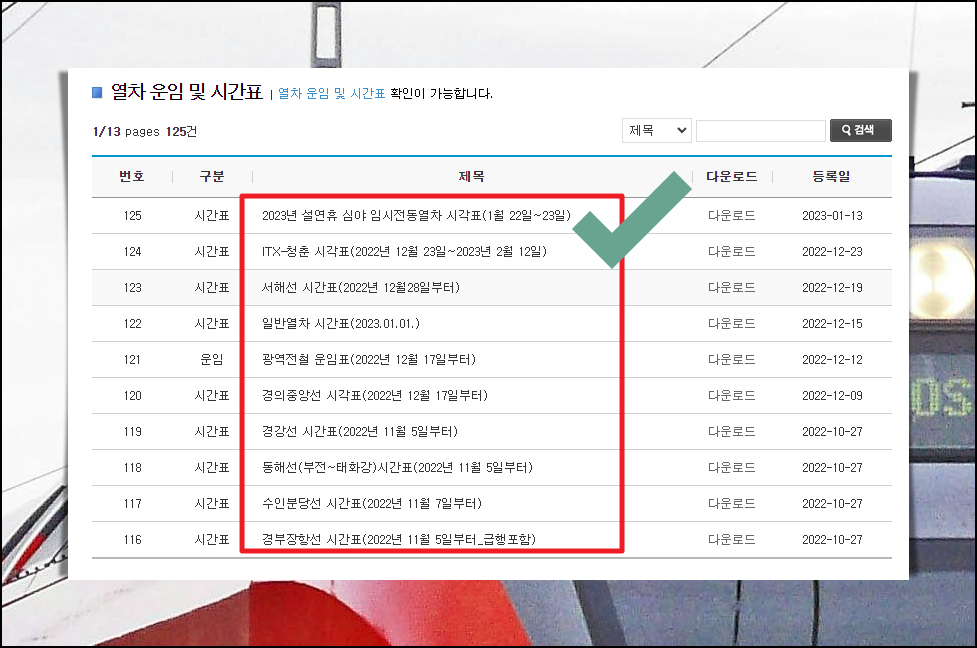Click the 구분 column header
Image resolution: width=977 pixels, height=648 pixels.
[x=212, y=176]
